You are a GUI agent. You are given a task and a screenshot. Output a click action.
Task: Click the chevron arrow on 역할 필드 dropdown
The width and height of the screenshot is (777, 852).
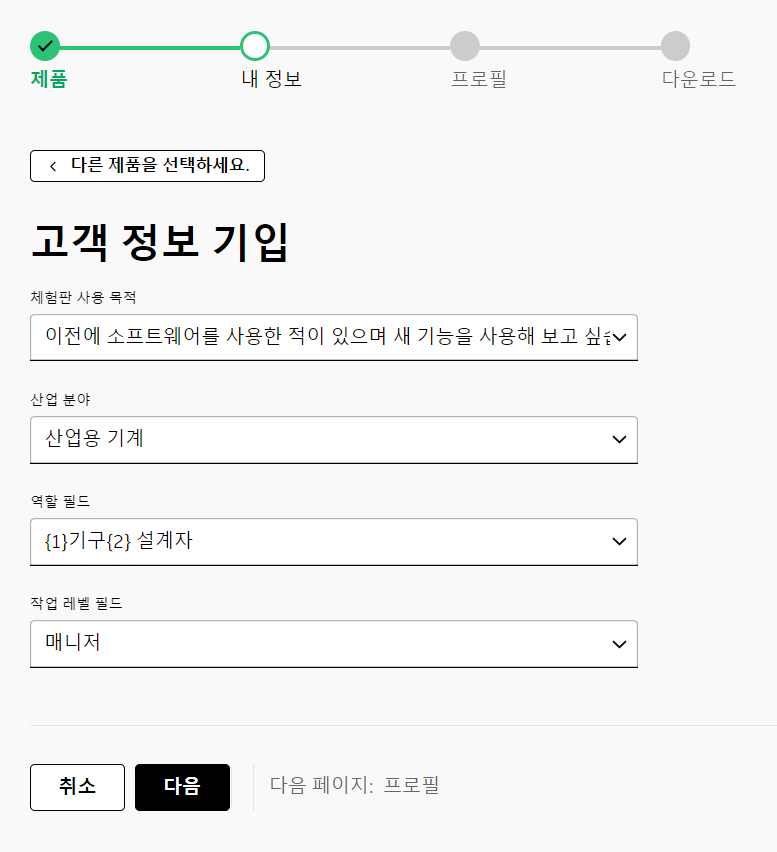[x=619, y=542]
